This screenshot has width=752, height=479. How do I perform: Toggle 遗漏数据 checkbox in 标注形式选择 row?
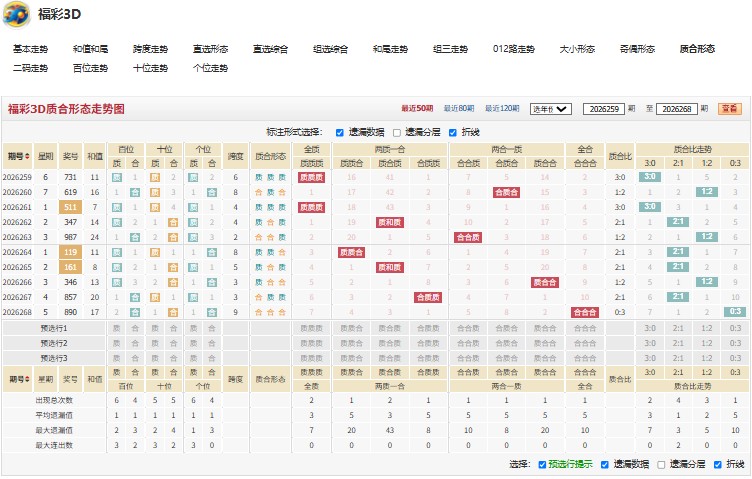(x=340, y=133)
